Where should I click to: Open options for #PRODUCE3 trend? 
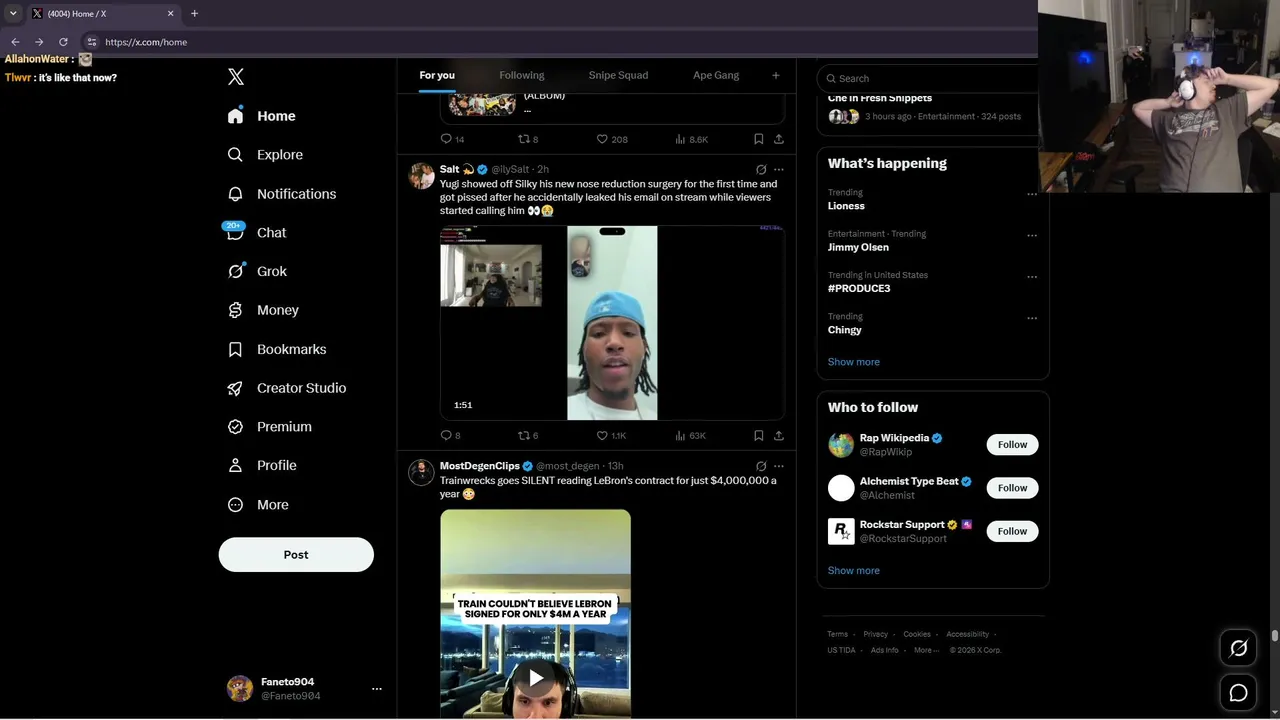1032,277
